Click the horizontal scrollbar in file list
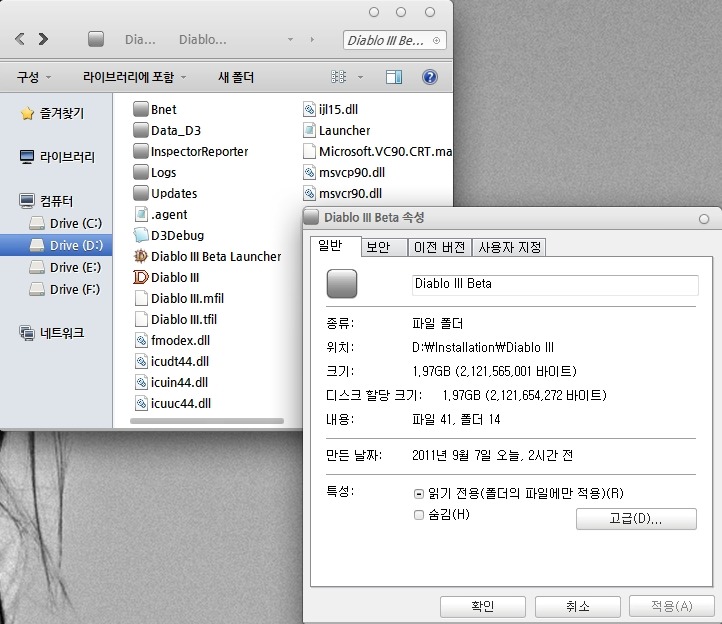Image resolution: width=722 pixels, height=624 pixels. point(207,420)
